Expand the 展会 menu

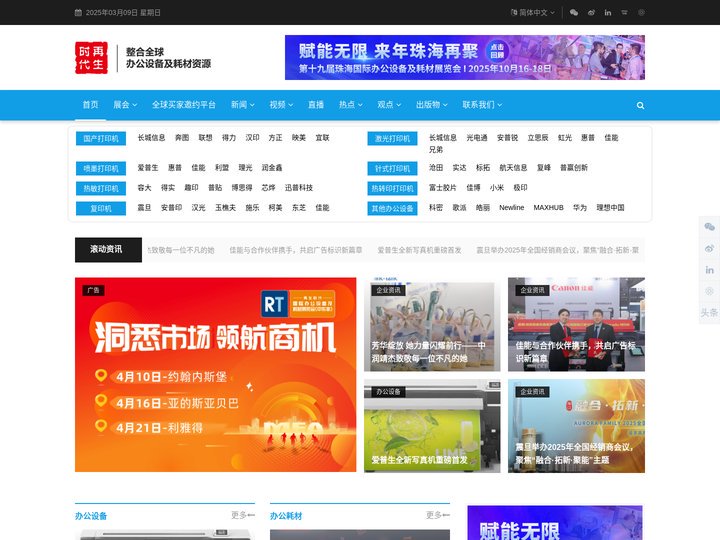pyautogui.click(x=125, y=105)
